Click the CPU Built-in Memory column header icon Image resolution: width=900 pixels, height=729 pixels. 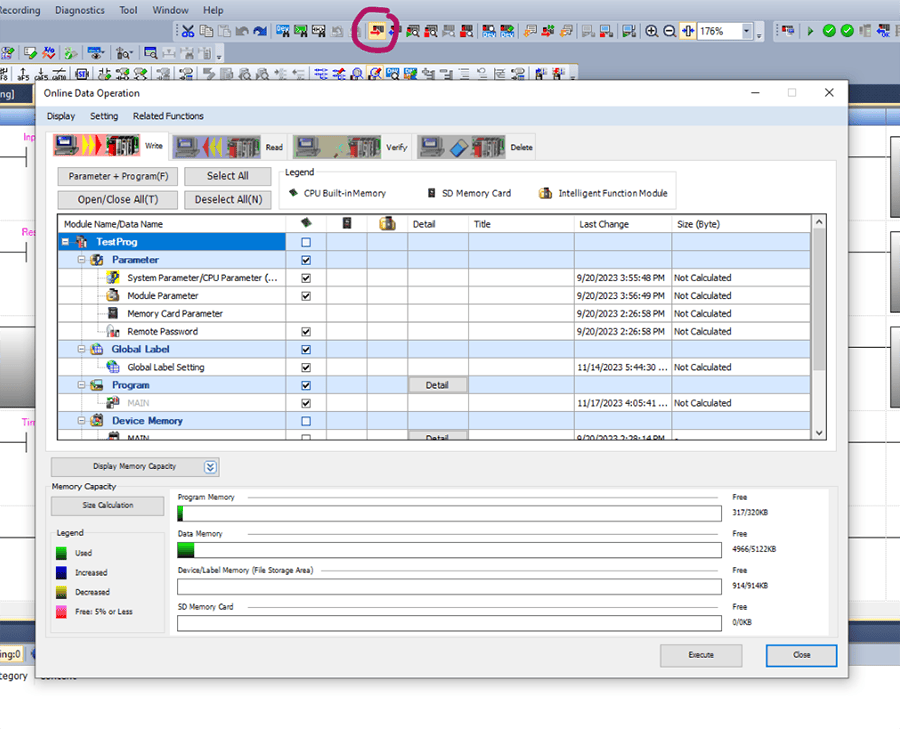point(306,223)
